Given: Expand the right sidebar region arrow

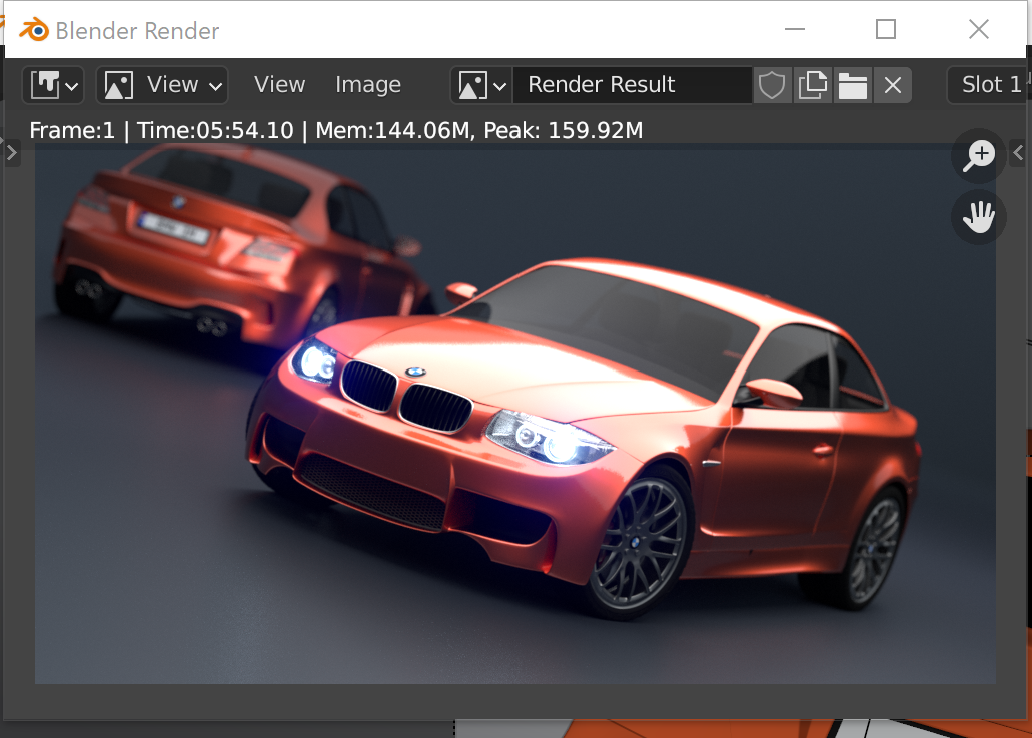Looking at the screenshot, I should 1018,153.
